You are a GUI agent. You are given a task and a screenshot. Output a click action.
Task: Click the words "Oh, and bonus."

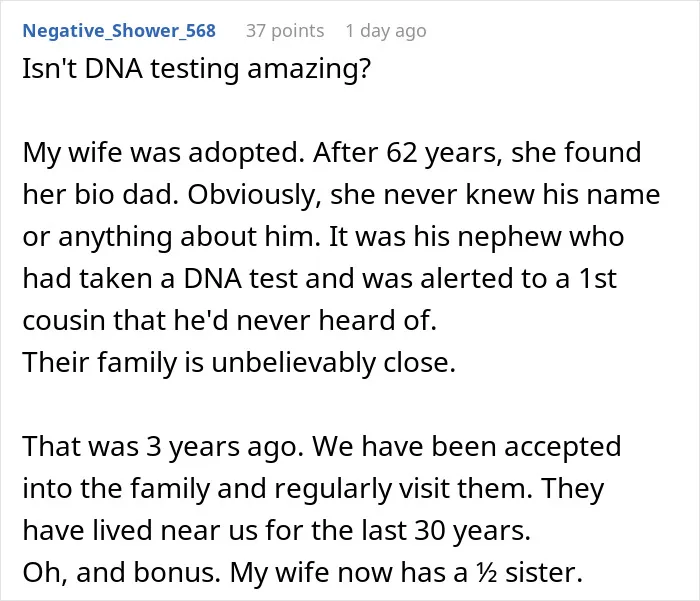click(121, 572)
